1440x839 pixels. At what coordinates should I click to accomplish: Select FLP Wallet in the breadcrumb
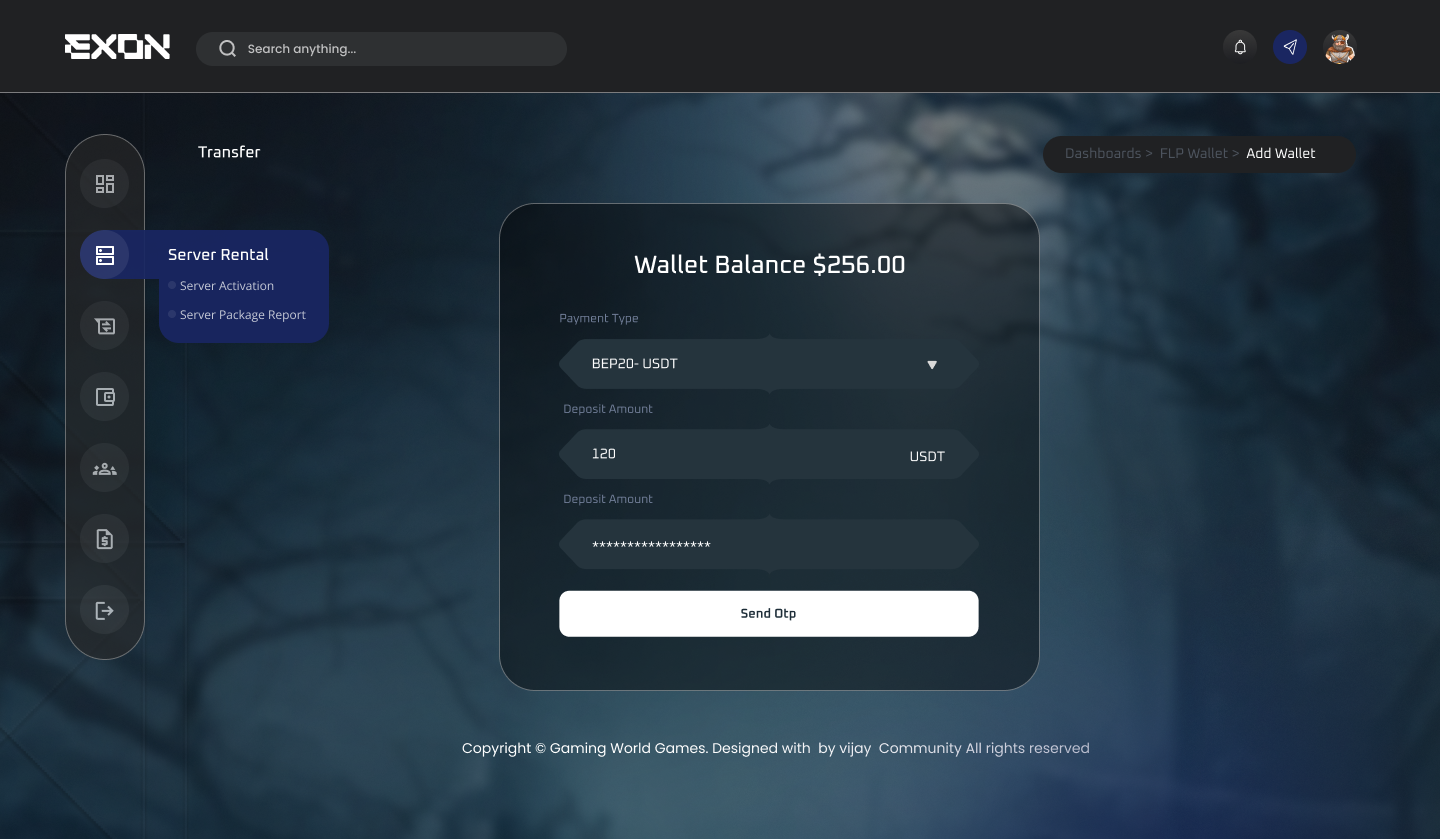point(1194,153)
